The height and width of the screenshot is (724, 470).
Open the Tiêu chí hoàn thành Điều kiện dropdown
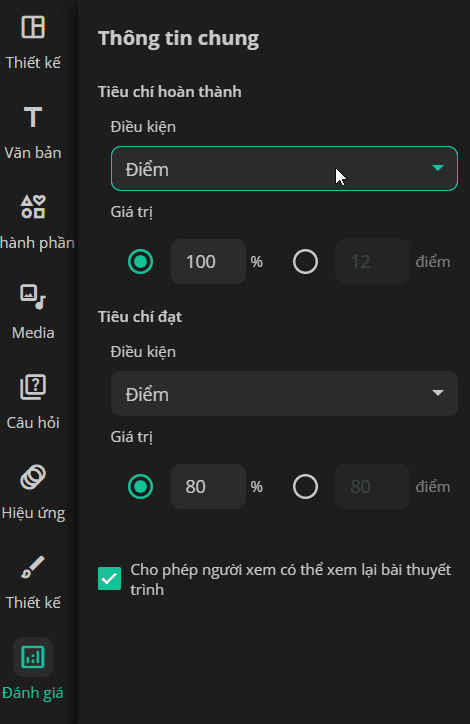click(x=284, y=169)
